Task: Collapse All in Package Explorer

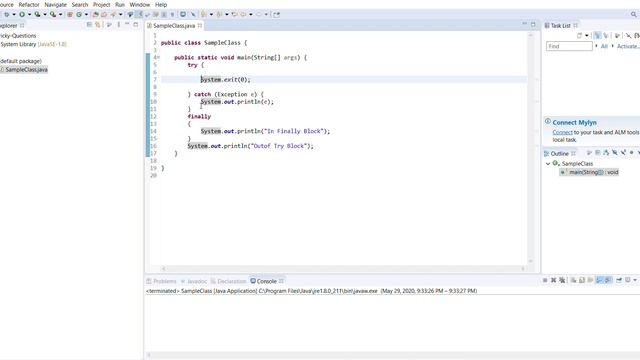Action: tap(89, 25)
